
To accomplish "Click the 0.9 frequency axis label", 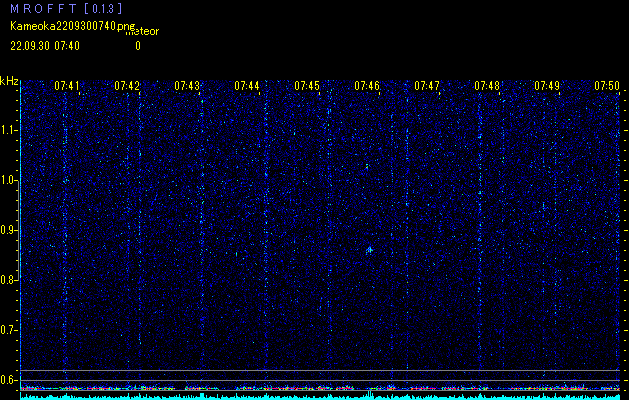I will coord(9,230).
